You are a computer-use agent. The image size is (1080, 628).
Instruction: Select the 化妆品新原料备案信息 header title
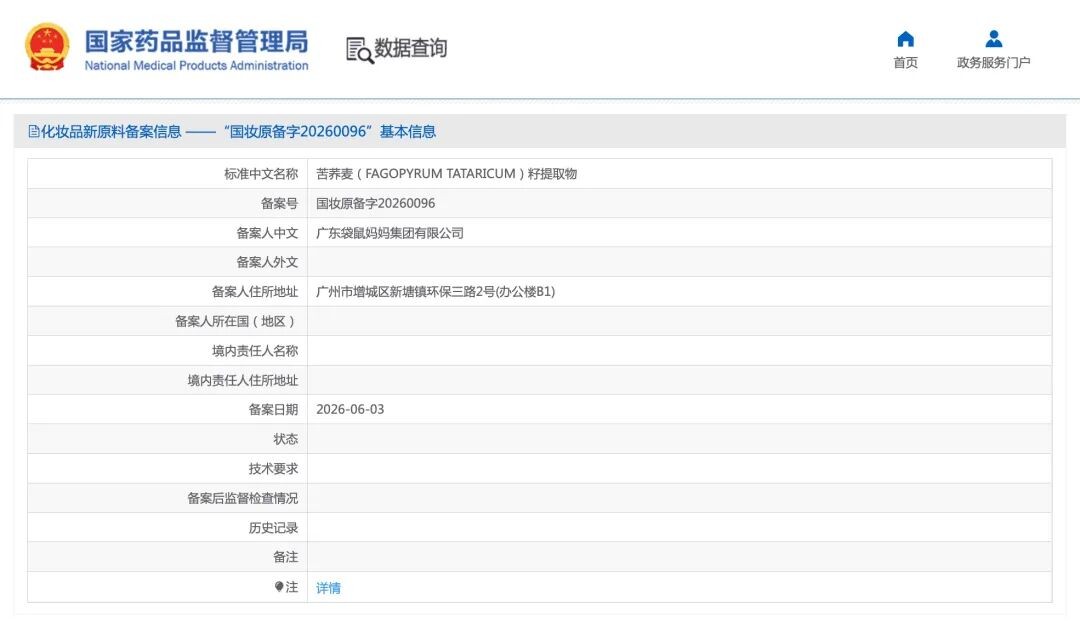point(112,132)
